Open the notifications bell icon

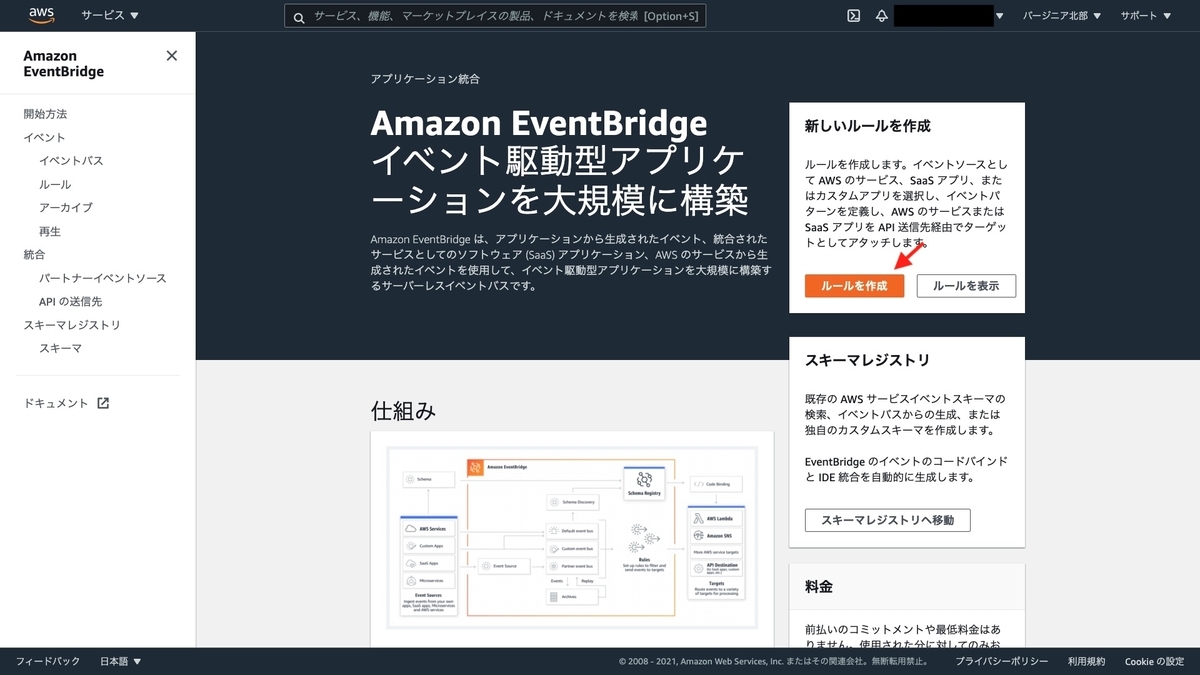pyautogui.click(x=882, y=16)
